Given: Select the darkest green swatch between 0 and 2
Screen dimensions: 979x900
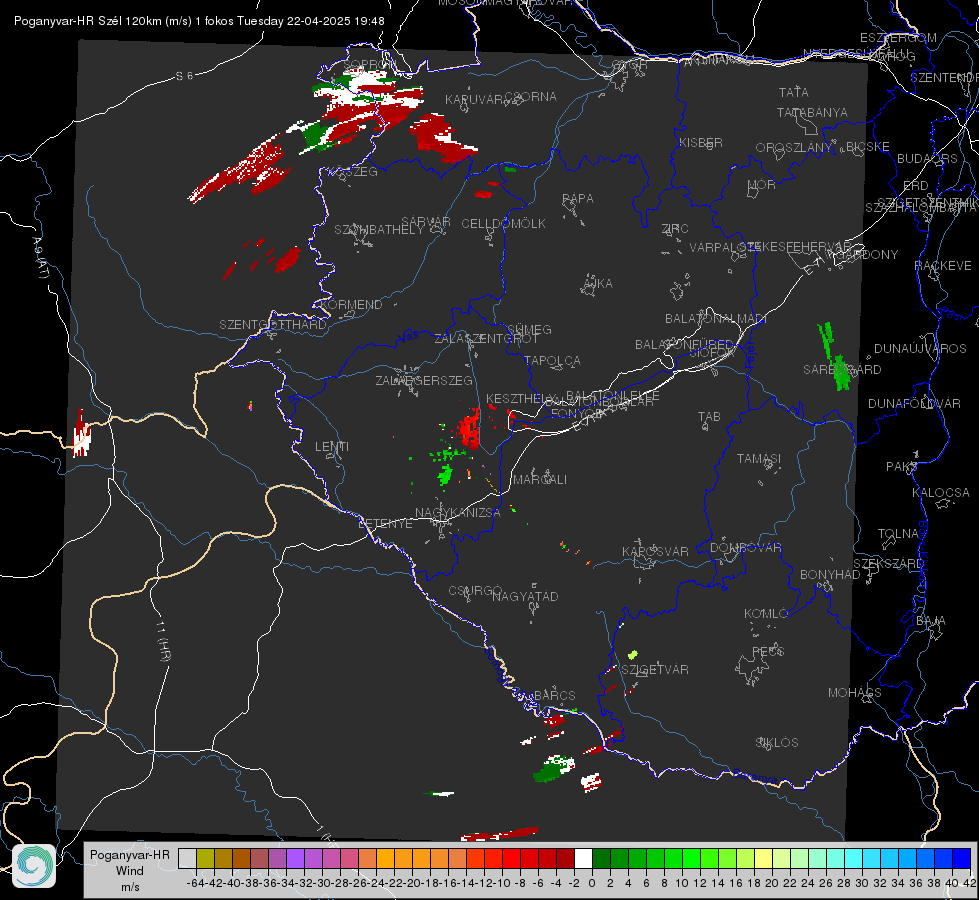Looking at the screenshot, I should 601,859.
